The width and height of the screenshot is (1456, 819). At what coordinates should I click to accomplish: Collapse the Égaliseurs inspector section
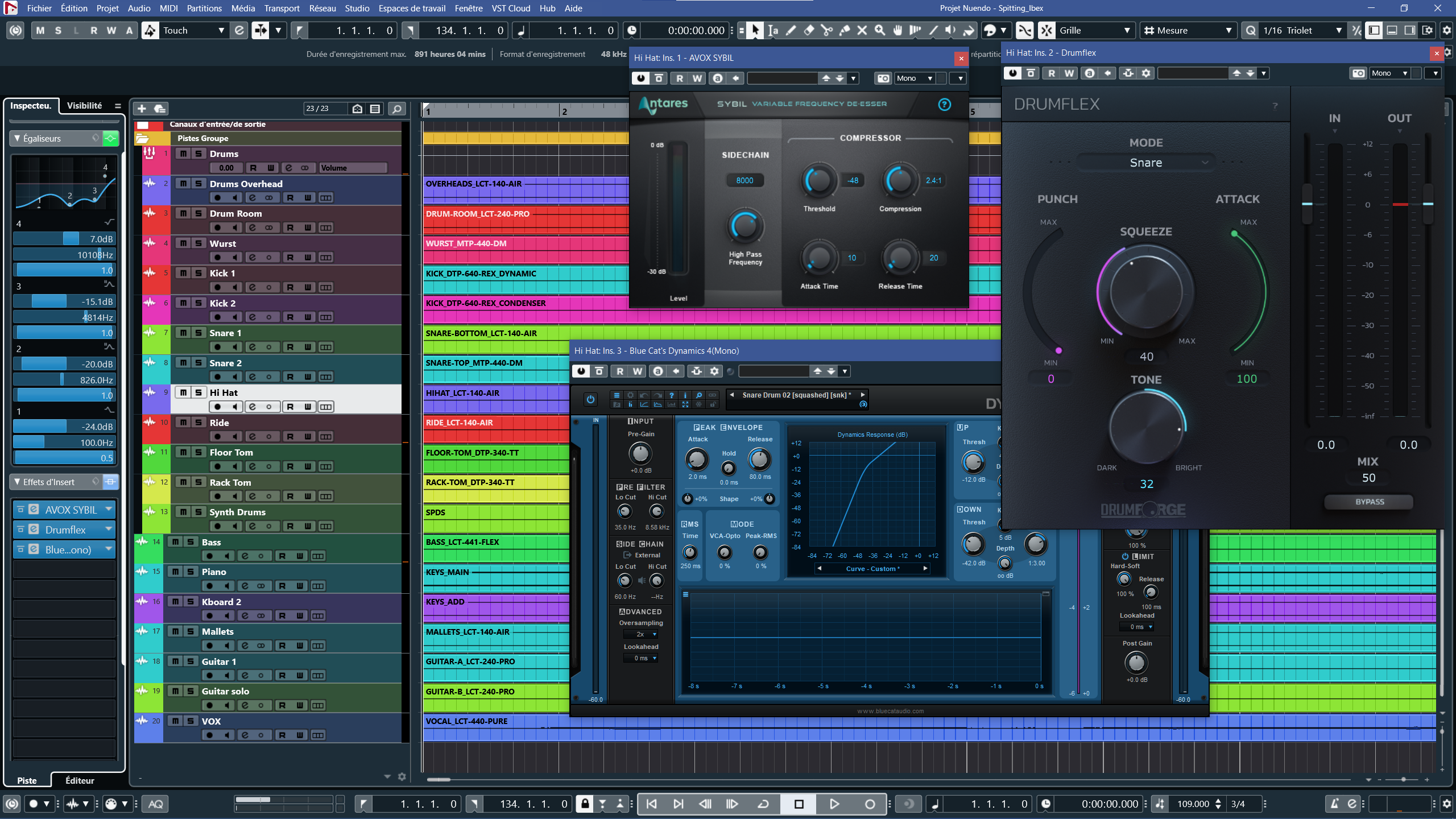click(17, 138)
